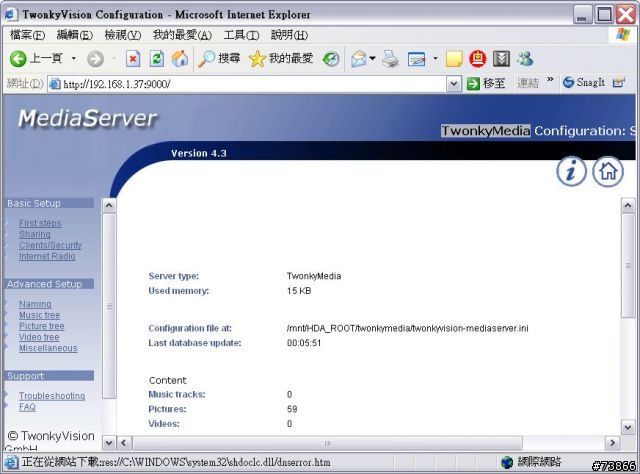Image resolution: width=640 pixels, height=474 pixels.
Task: Print the page using the printer icon
Action: click(x=391, y=59)
